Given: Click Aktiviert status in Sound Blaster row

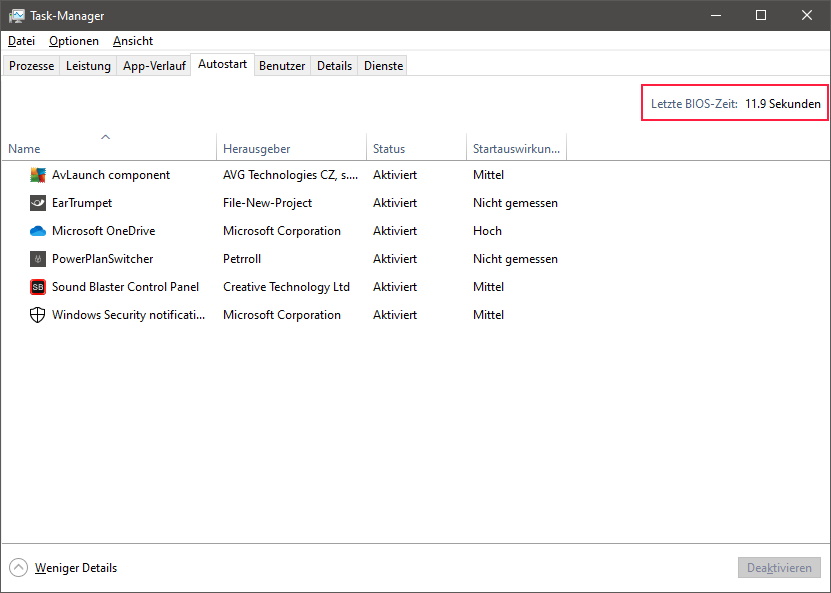Looking at the screenshot, I should point(395,287).
